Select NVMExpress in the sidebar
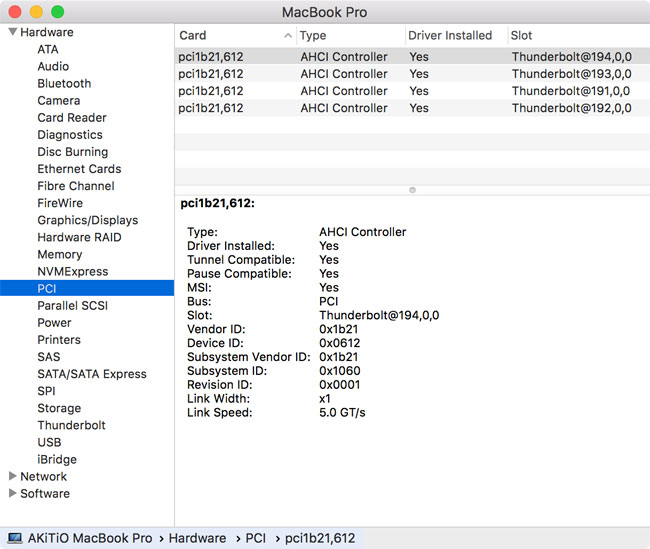Viewport: 650px width, 549px height. [72, 271]
